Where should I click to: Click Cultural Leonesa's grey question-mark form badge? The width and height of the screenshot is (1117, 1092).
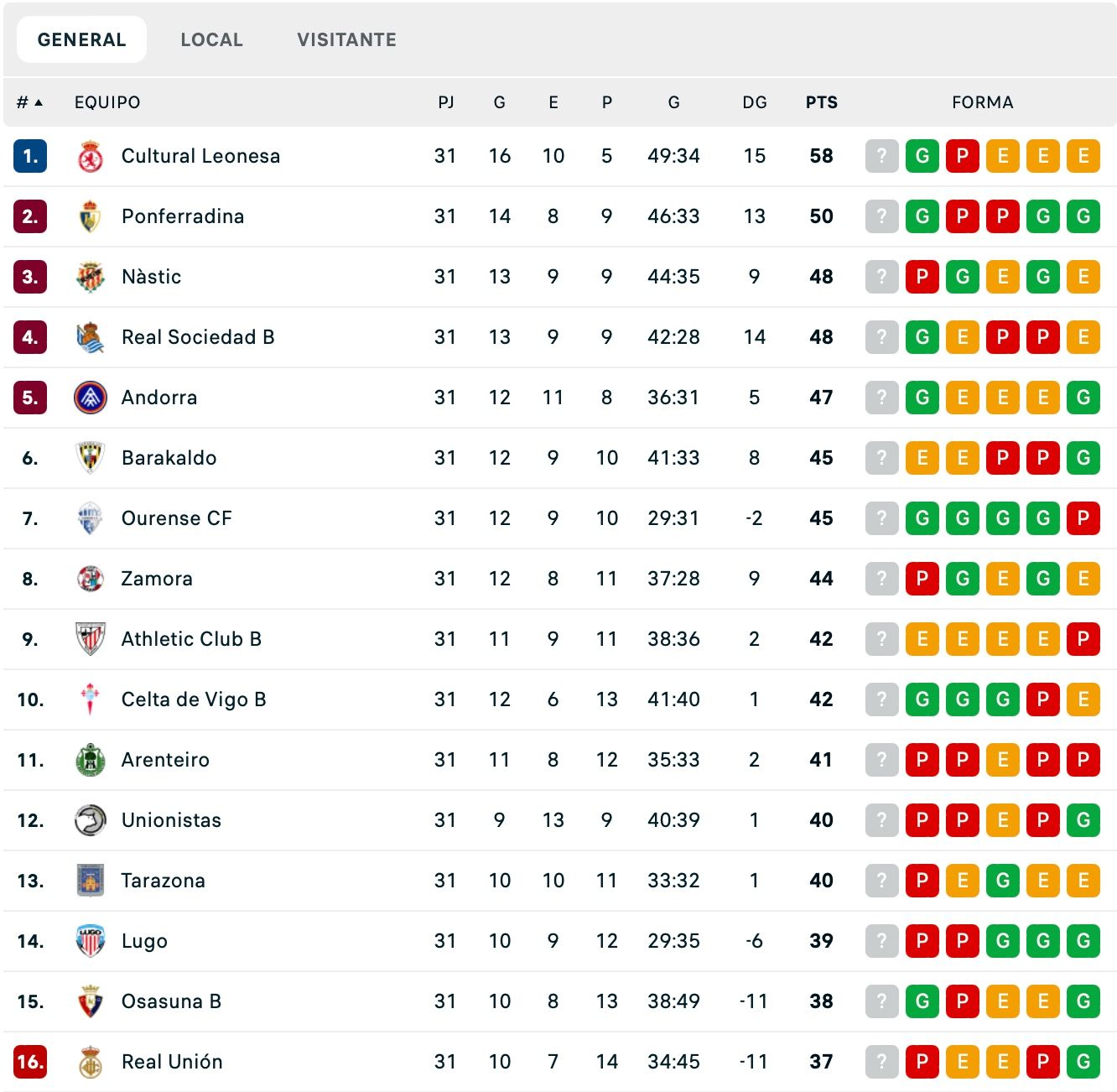pyautogui.click(x=881, y=156)
